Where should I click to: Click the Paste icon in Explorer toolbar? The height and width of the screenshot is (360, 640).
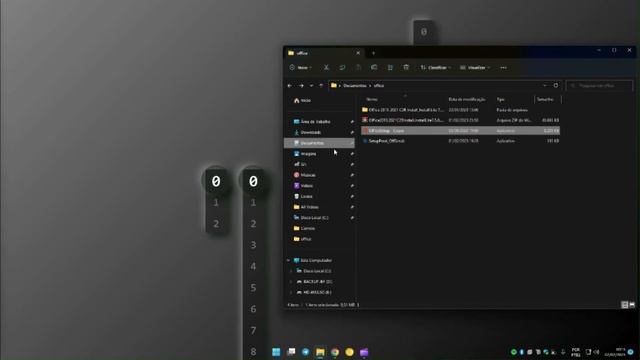pos(358,68)
